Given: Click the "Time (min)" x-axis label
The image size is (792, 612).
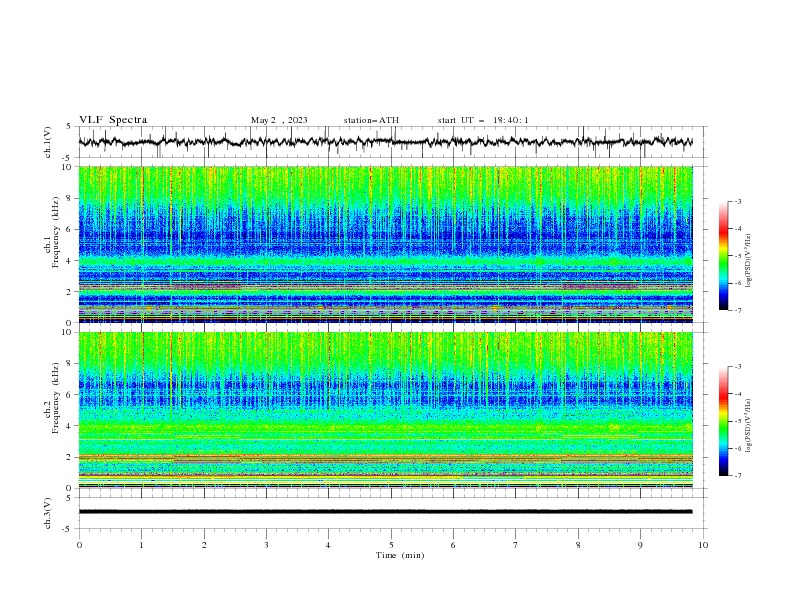Looking at the screenshot, I should 400,555.
